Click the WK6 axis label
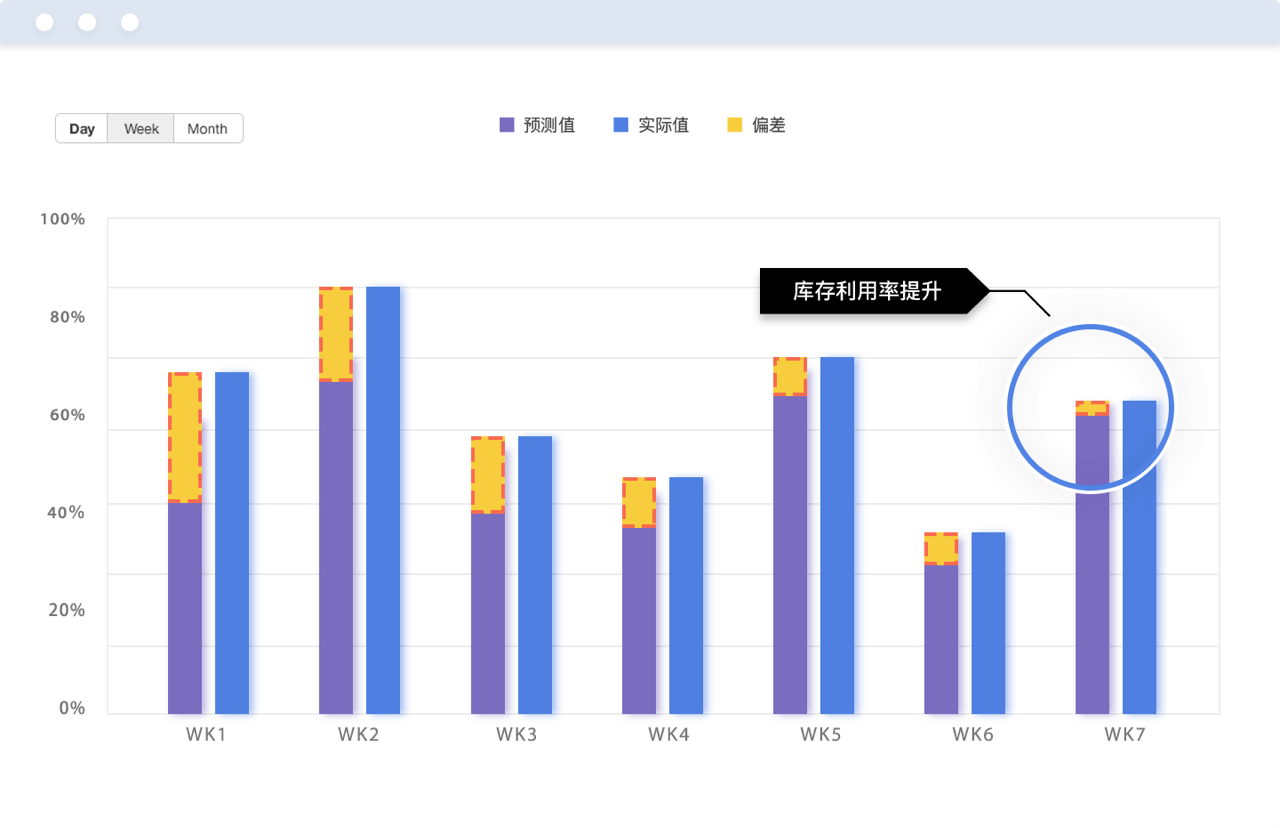 pos(973,735)
